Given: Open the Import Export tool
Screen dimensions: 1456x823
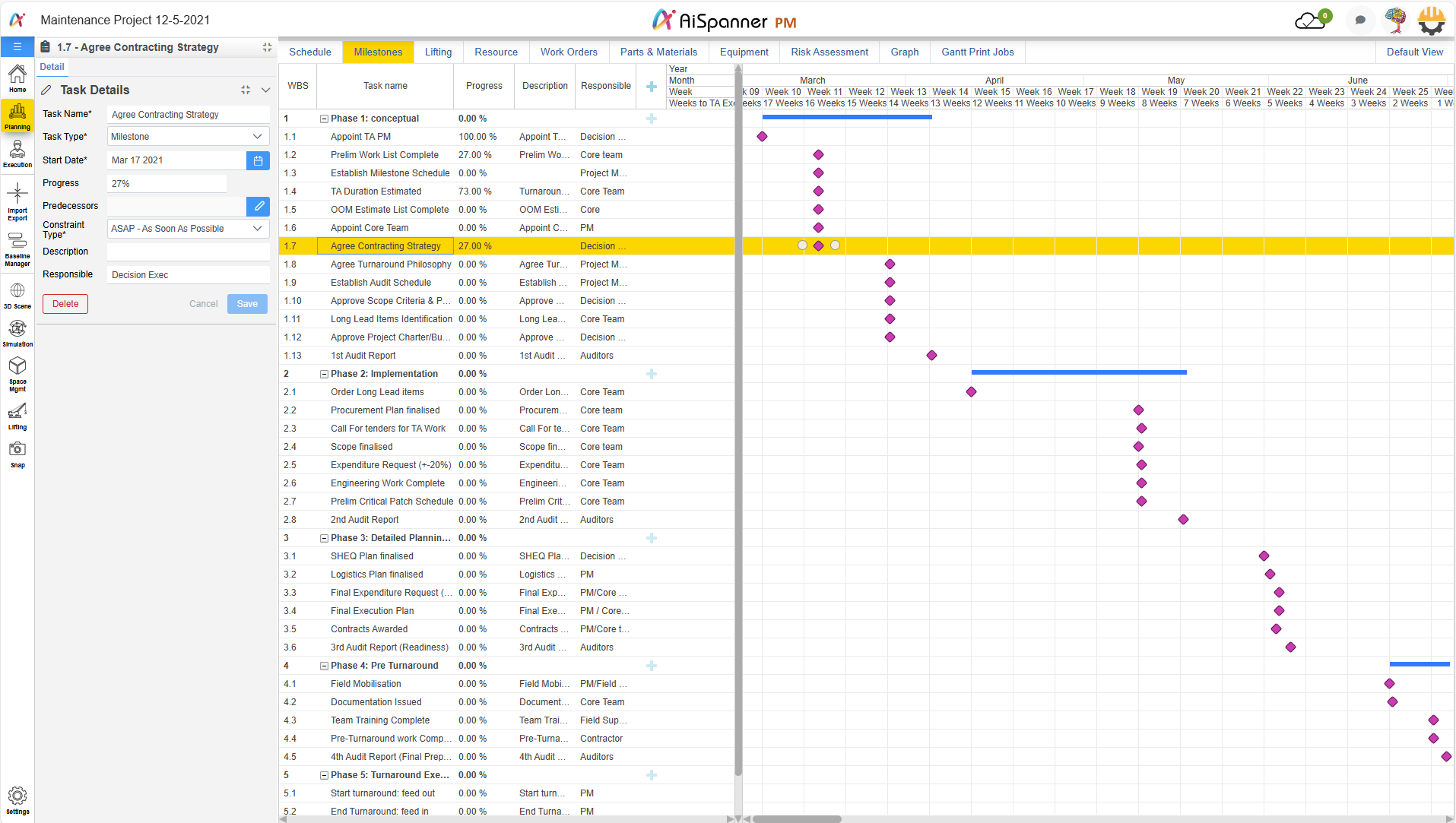Looking at the screenshot, I should click(17, 201).
